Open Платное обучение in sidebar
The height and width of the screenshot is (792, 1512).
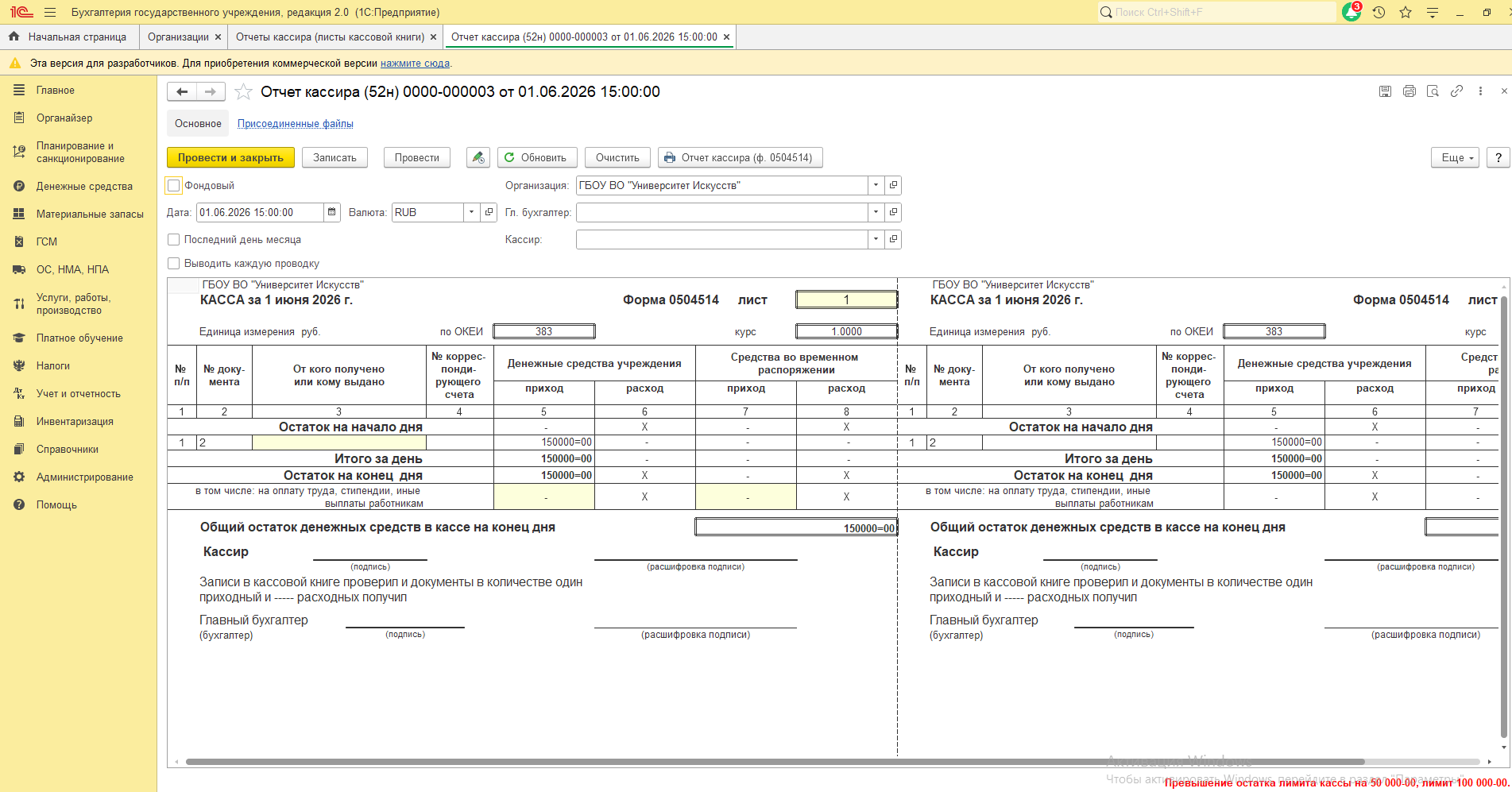coord(78,338)
